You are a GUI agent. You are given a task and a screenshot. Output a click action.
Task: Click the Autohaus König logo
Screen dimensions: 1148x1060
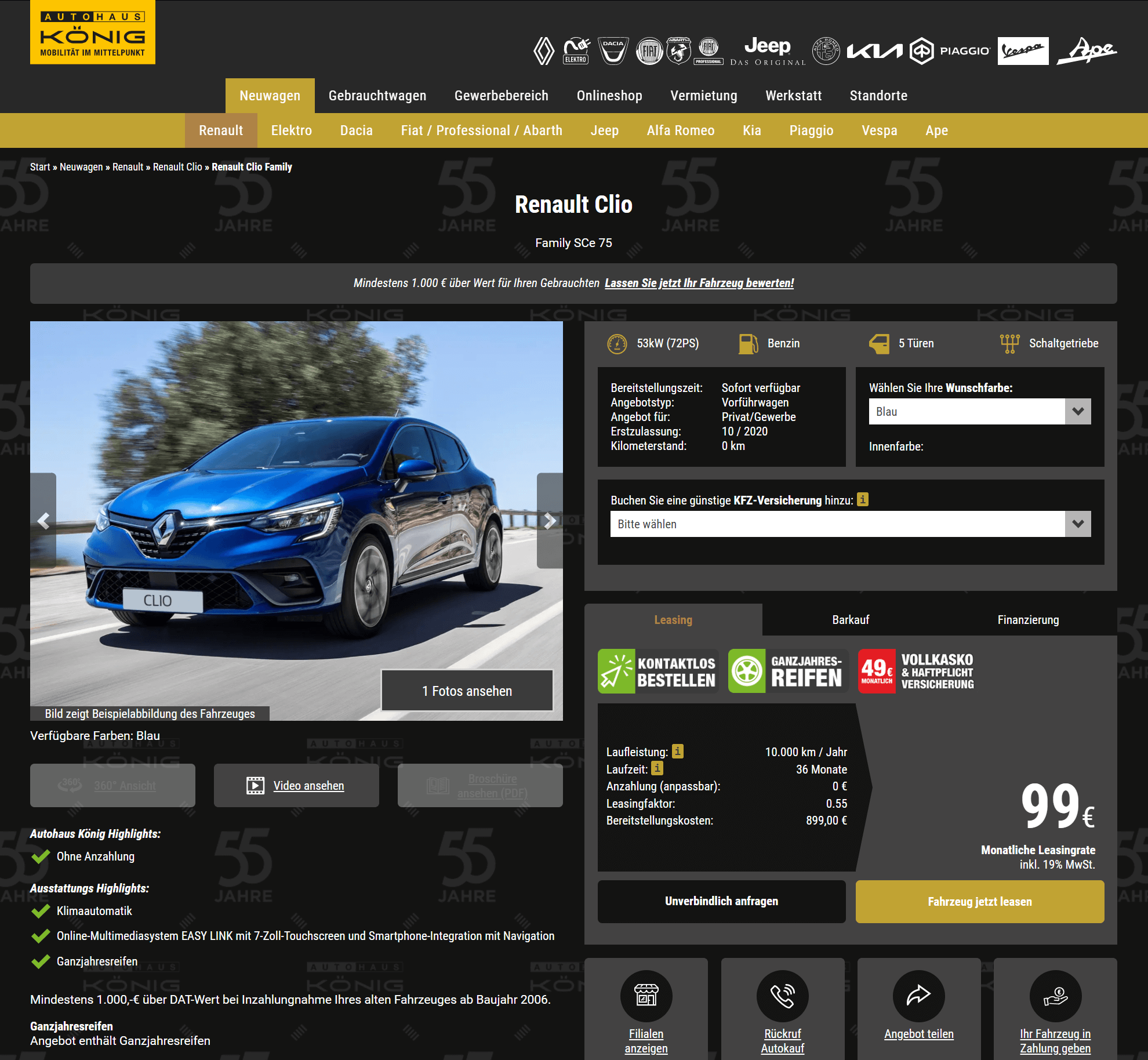click(93, 32)
